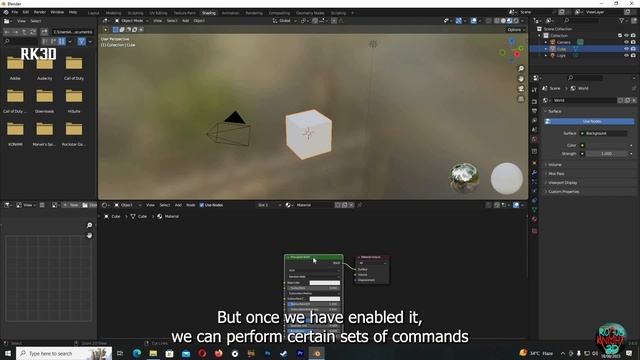This screenshot has width=640, height=360.
Task: Click the Render properties tab icon
Action: click(x=534, y=101)
